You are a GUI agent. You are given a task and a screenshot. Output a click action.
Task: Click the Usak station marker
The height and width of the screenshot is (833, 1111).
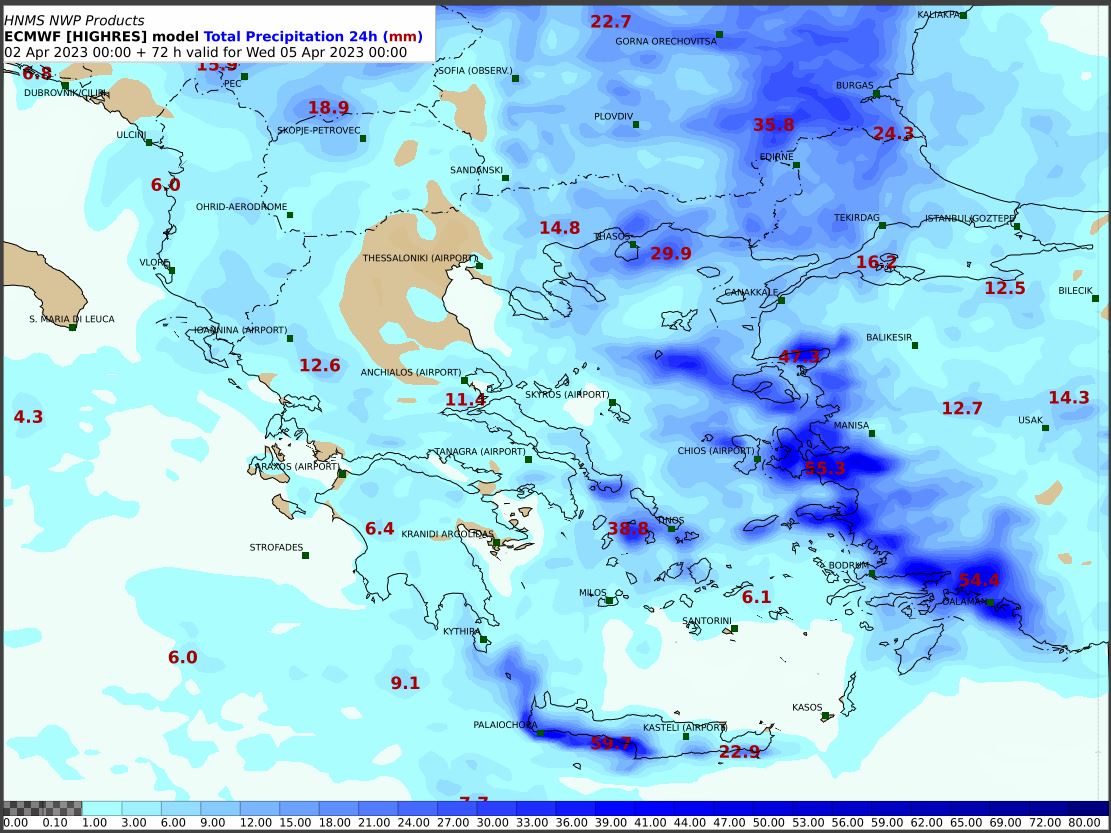pos(1045,428)
